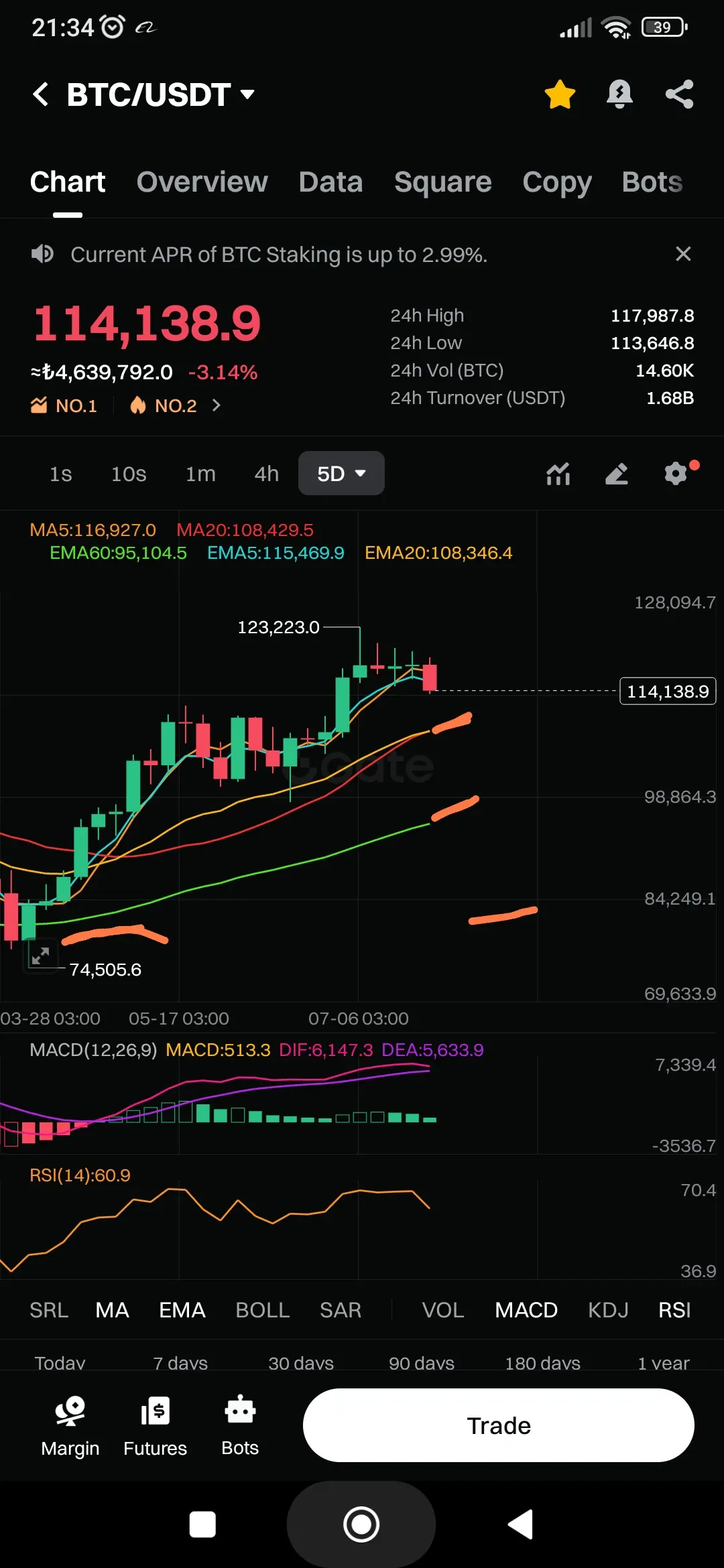Tap the Wi-Fi status icon

(x=616, y=27)
